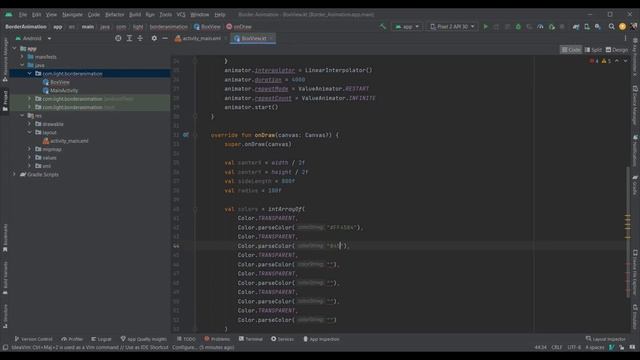Click the override gutter icon beside onDraw
640x360 pixels.
[186, 135]
